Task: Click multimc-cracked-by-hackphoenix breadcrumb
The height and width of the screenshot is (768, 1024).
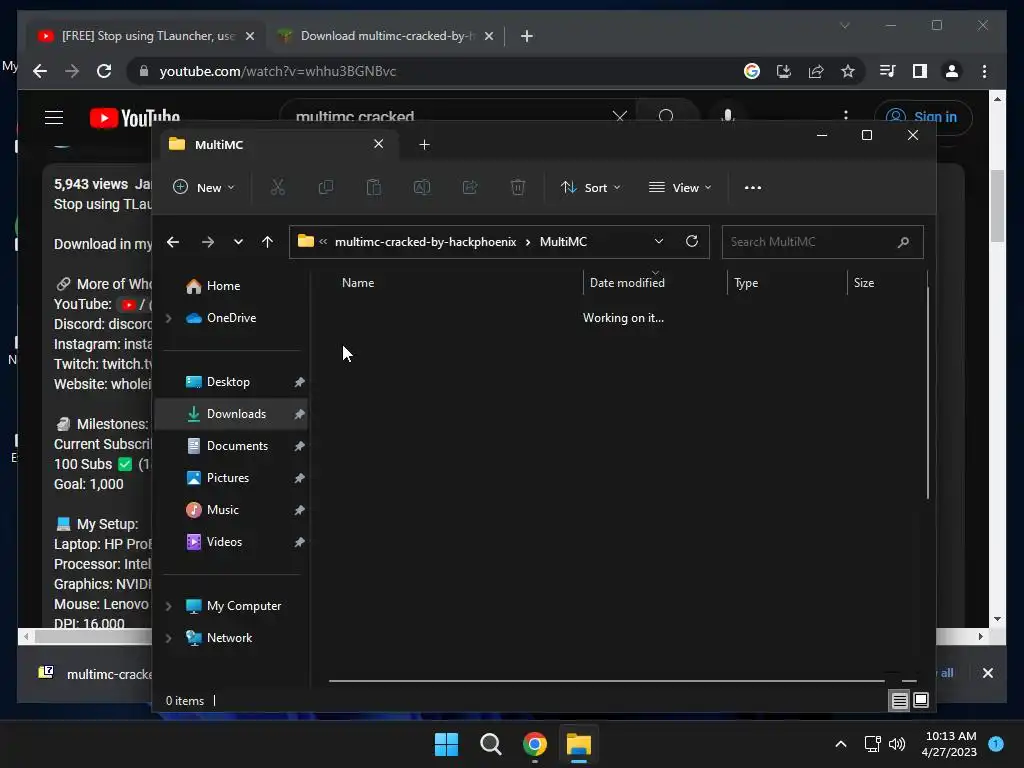Action: click(425, 242)
